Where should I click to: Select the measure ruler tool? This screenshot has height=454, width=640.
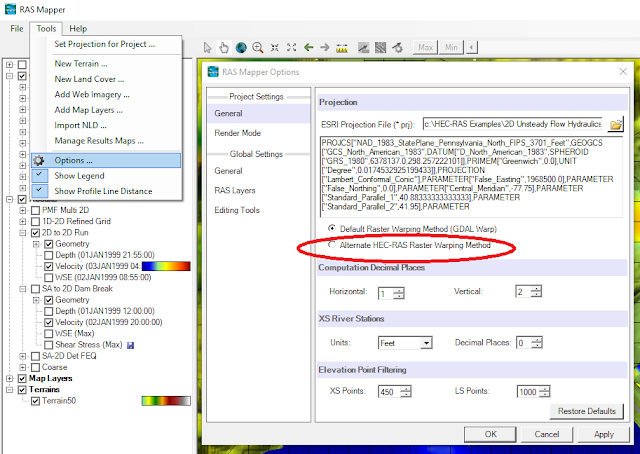342,48
